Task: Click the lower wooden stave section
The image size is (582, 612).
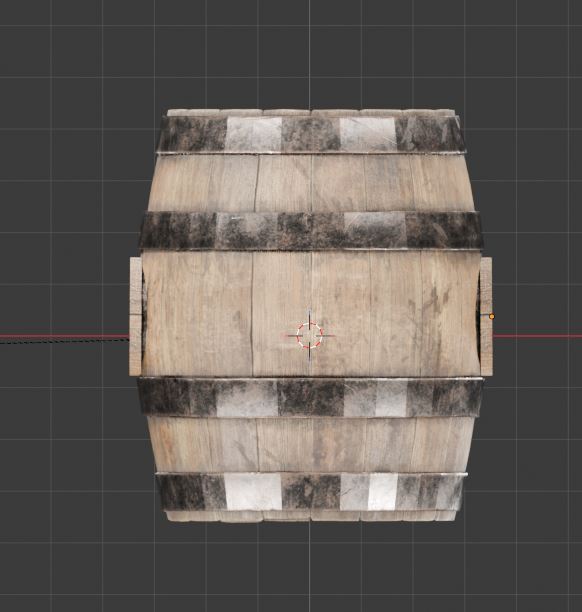Action: point(311,445)
